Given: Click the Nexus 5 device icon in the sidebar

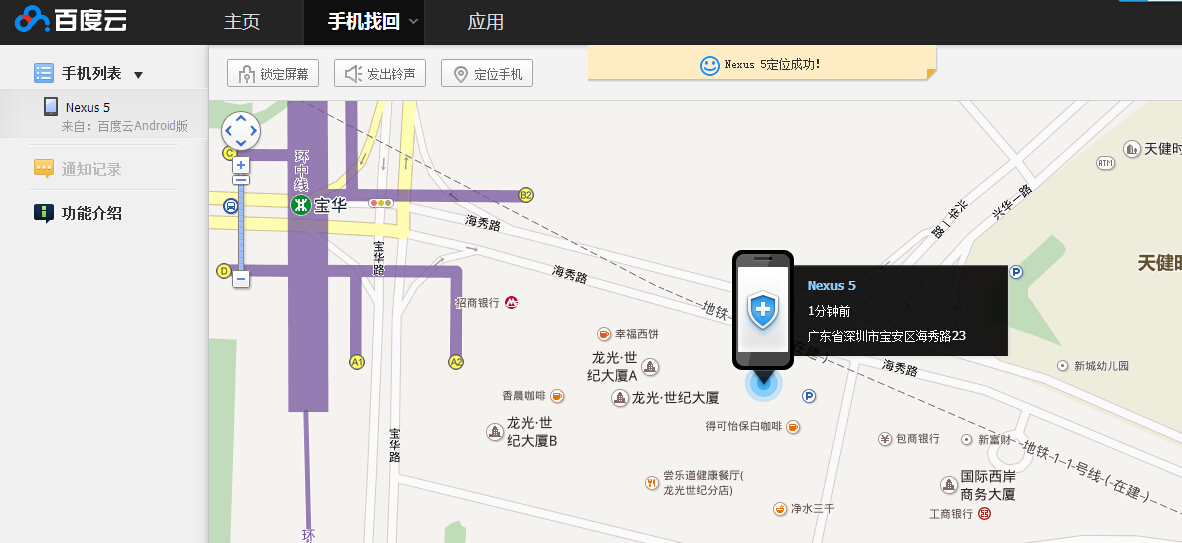Looking at the screenshot, I should tap(51, 106).
